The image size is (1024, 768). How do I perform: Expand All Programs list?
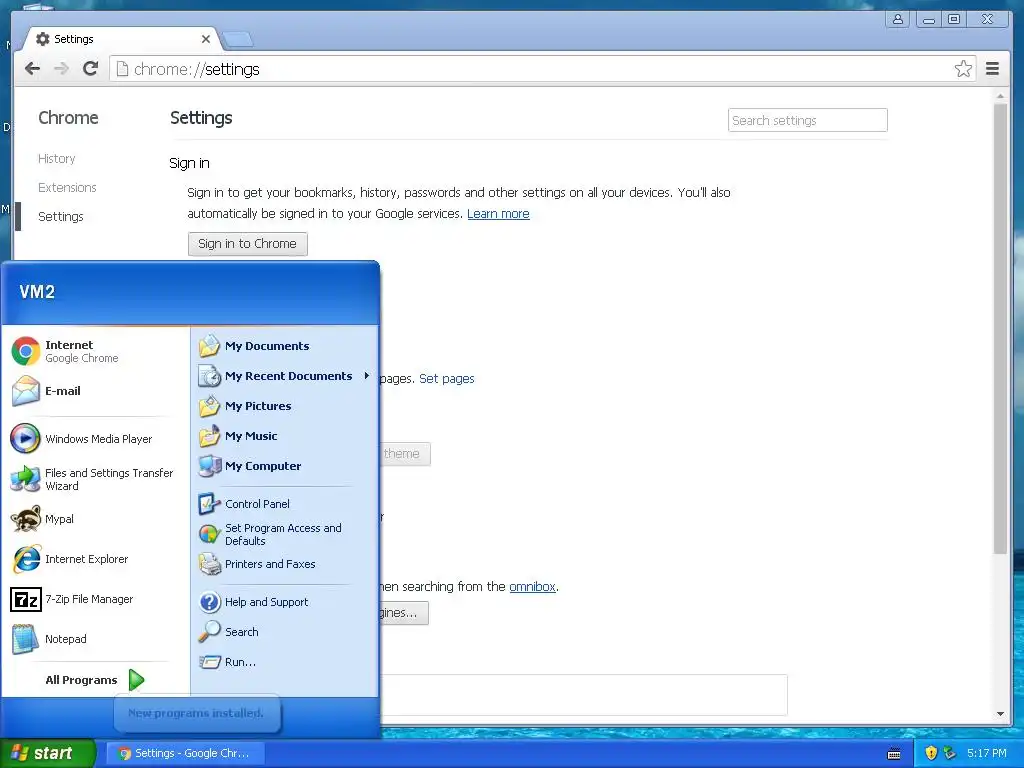tap(95, 680)
